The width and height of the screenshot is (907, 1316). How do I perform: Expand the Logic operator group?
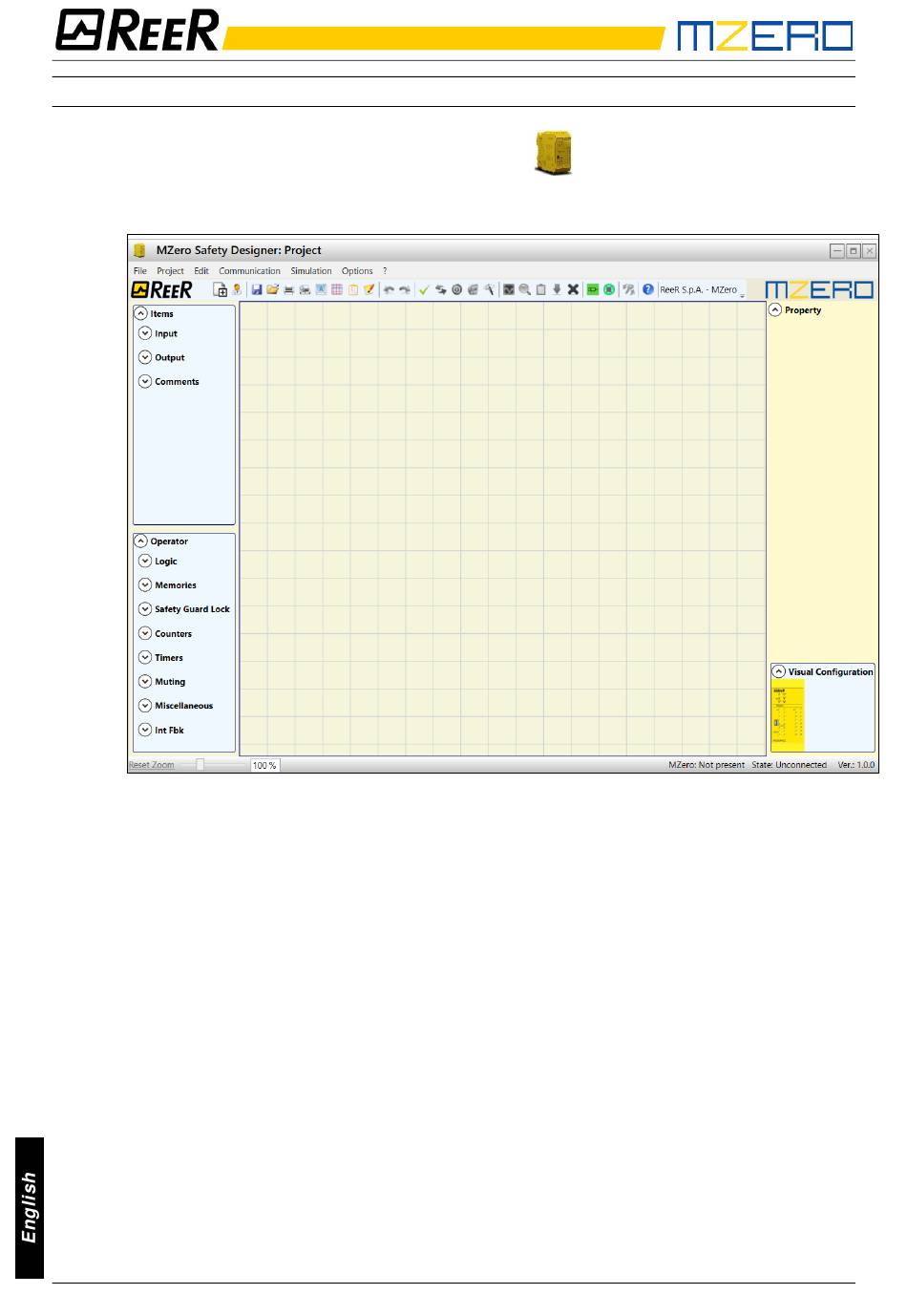pyautogui.click(x=145, y=562)
